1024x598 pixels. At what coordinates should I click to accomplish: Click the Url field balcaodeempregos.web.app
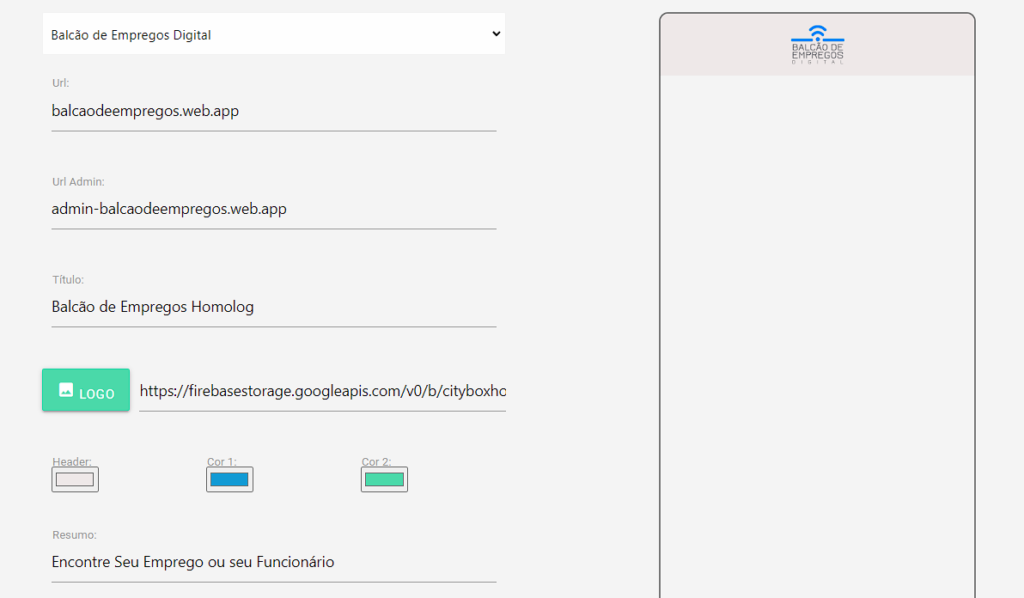point(274,111)
